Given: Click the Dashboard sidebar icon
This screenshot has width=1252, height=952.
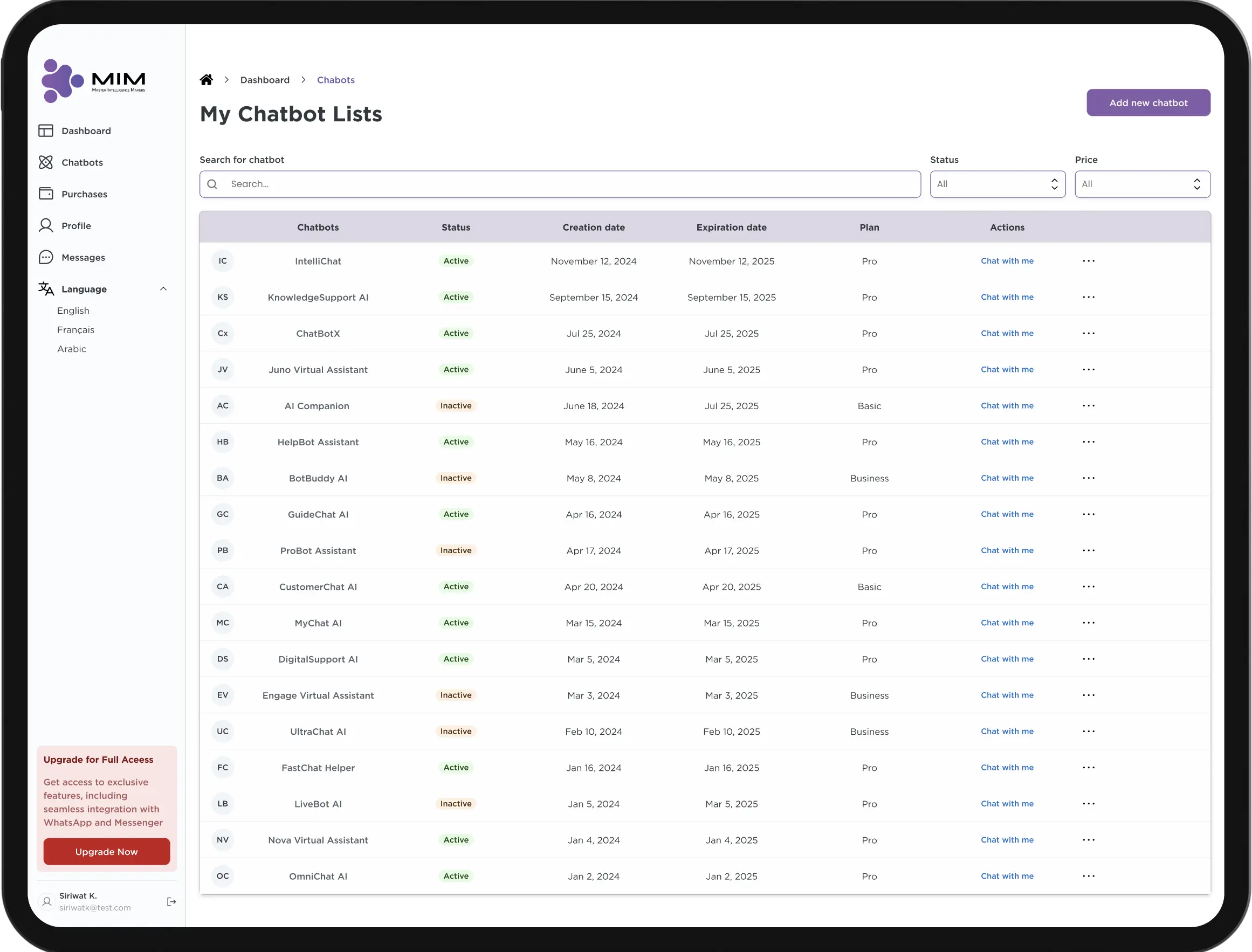Looking at the screenshot, I should 46,131.
